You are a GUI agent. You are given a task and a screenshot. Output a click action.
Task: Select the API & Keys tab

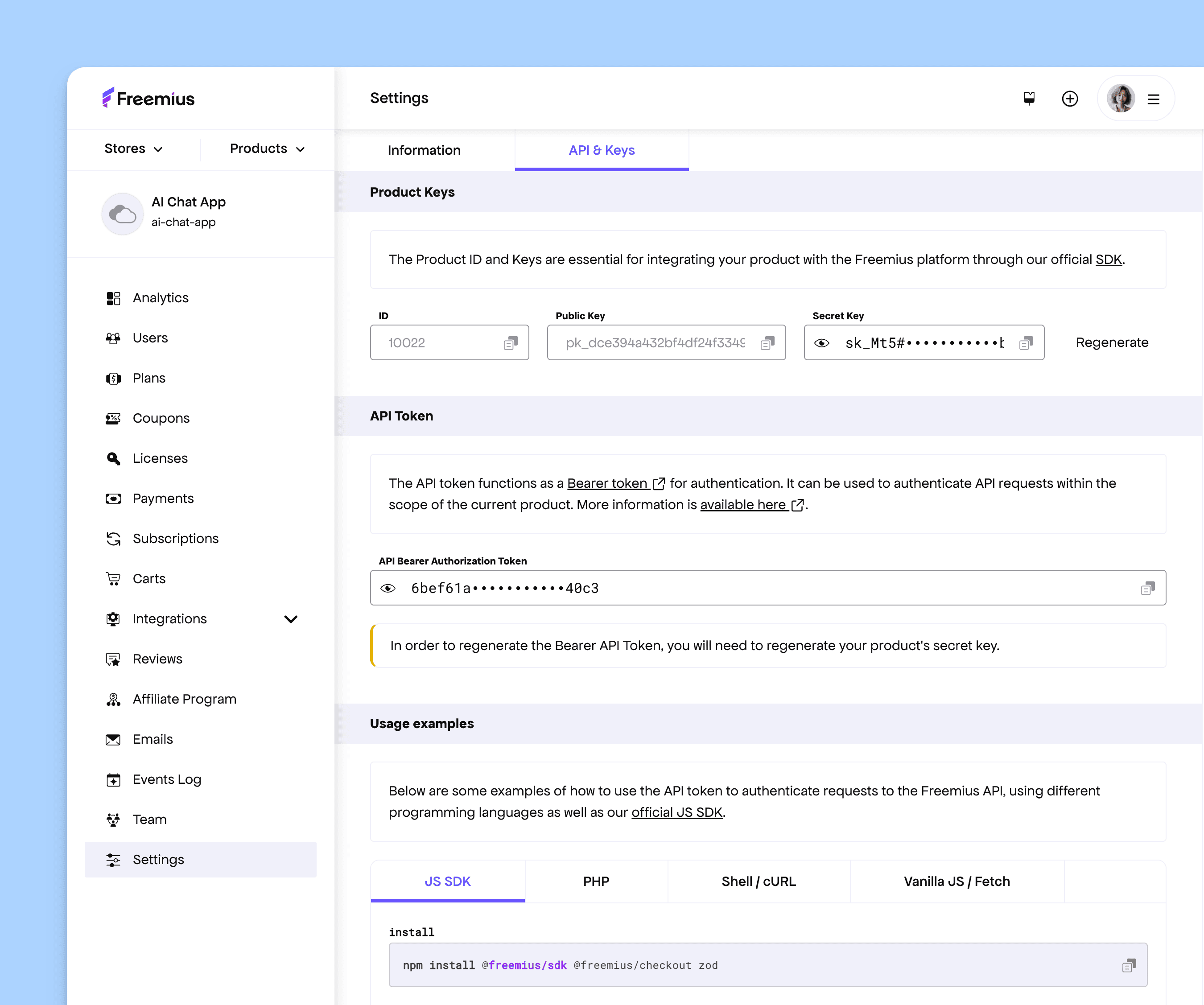pos(602,150)
